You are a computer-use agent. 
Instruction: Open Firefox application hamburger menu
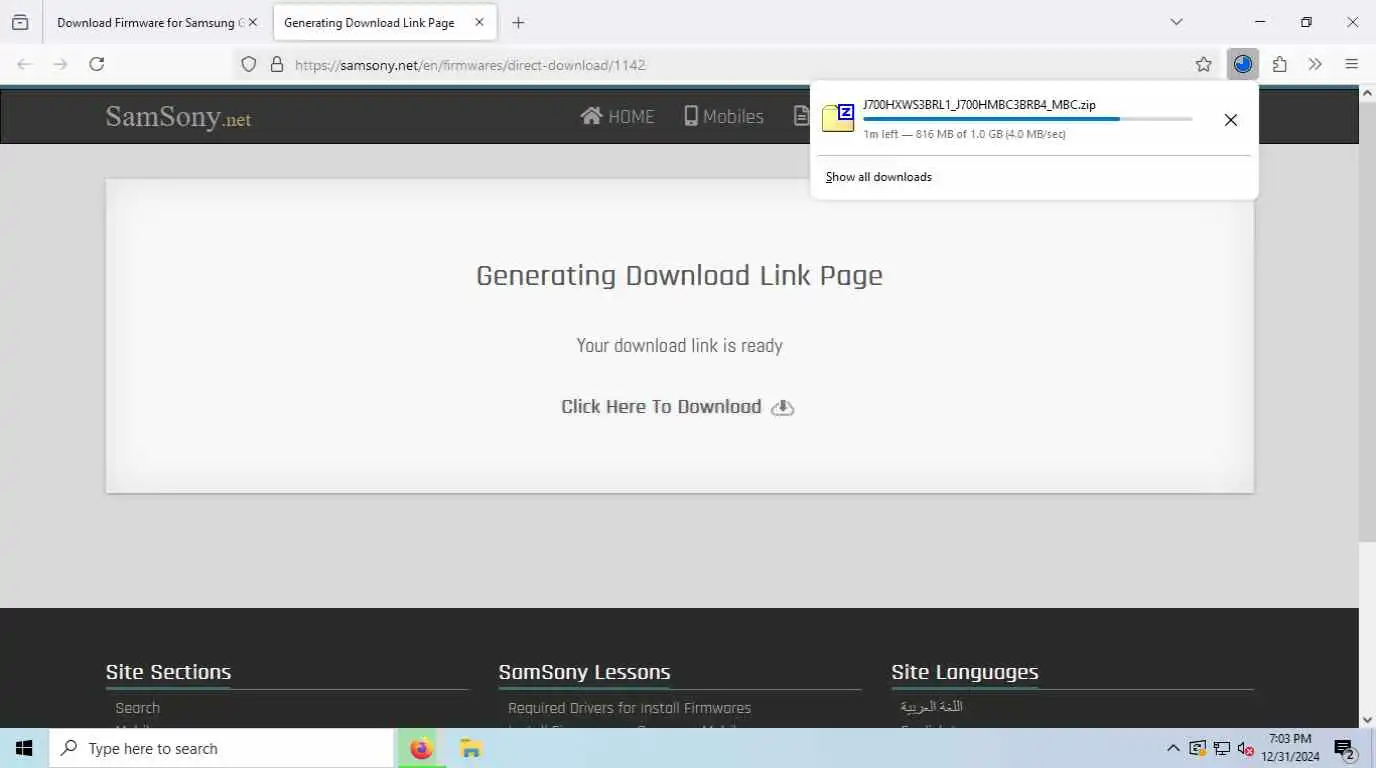pos(1351,64)
